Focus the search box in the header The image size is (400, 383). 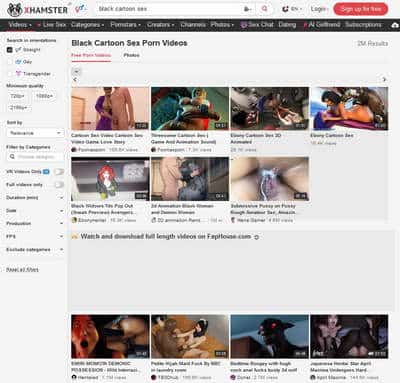(x=168, y=9)
